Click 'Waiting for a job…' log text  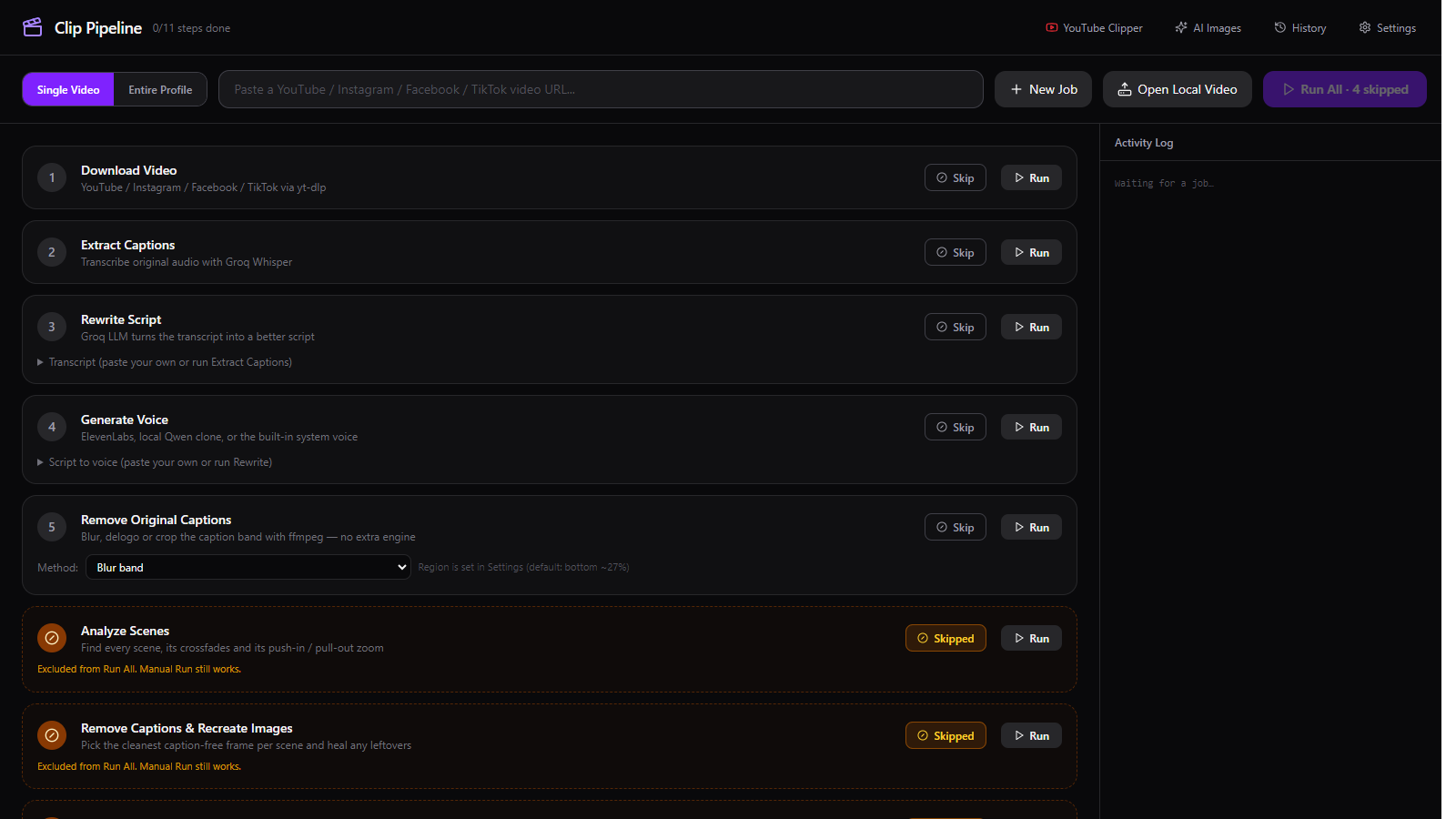point(1164,184)
